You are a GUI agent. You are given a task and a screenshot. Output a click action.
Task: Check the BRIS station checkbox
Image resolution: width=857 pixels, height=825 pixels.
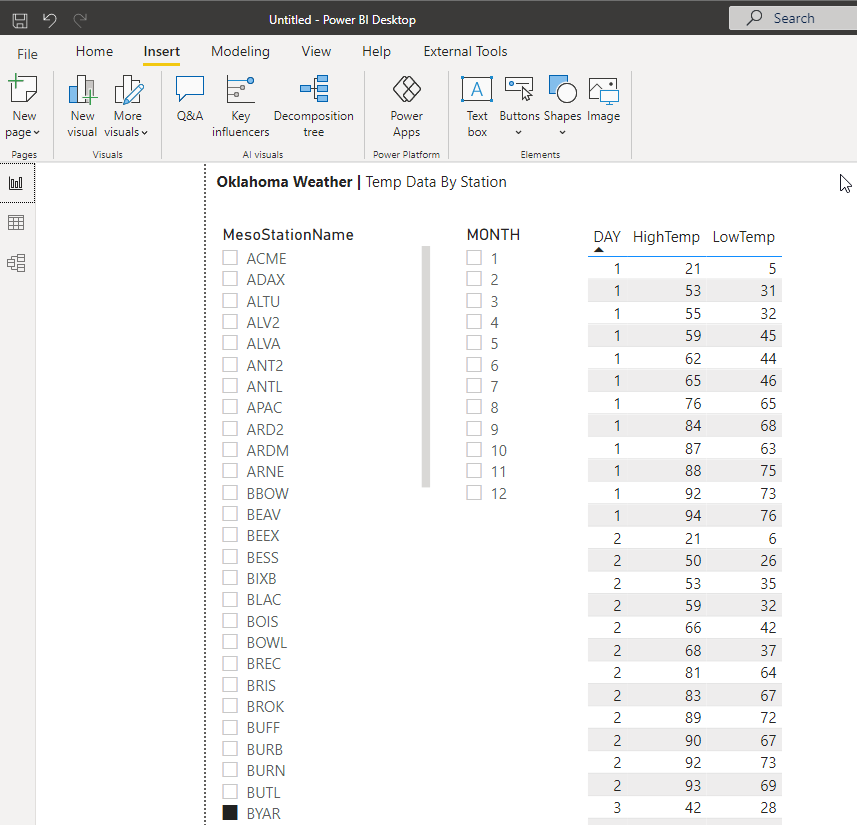pyautogui.click(x=230, y=684)
